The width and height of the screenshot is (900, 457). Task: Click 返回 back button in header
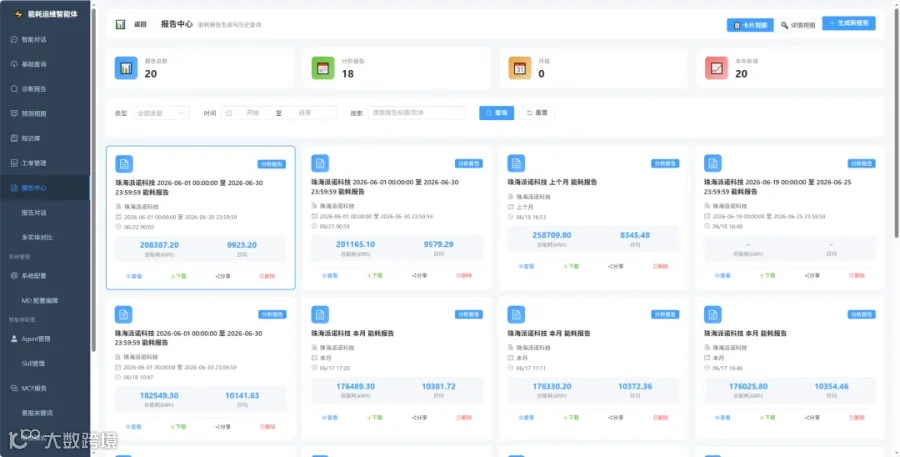[141, 25]
